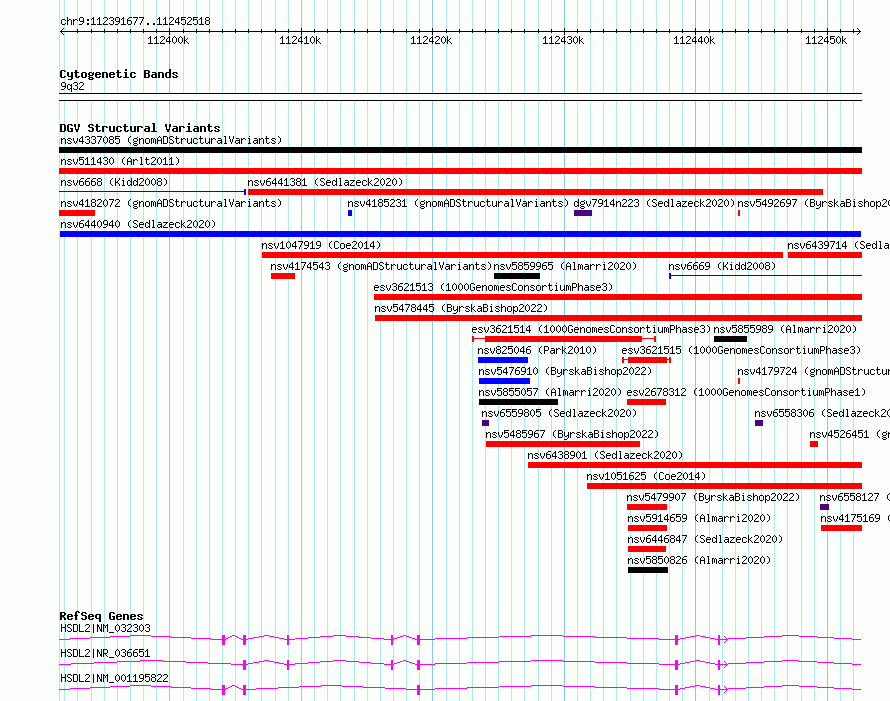Open the nsv6439714 variant label
890x701 pixels.
(x=838, y=245)
